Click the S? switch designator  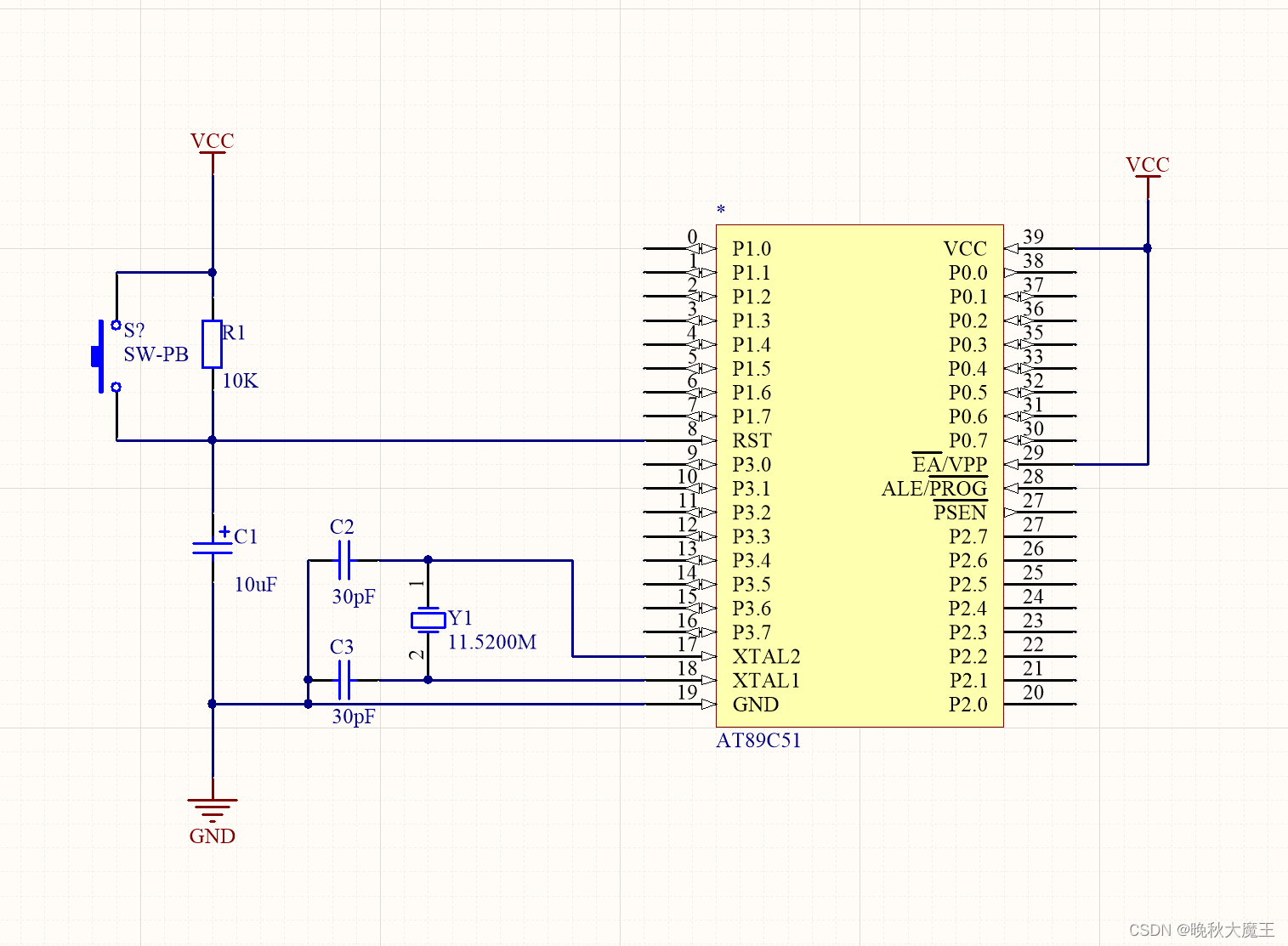click(x=134, y=330)
